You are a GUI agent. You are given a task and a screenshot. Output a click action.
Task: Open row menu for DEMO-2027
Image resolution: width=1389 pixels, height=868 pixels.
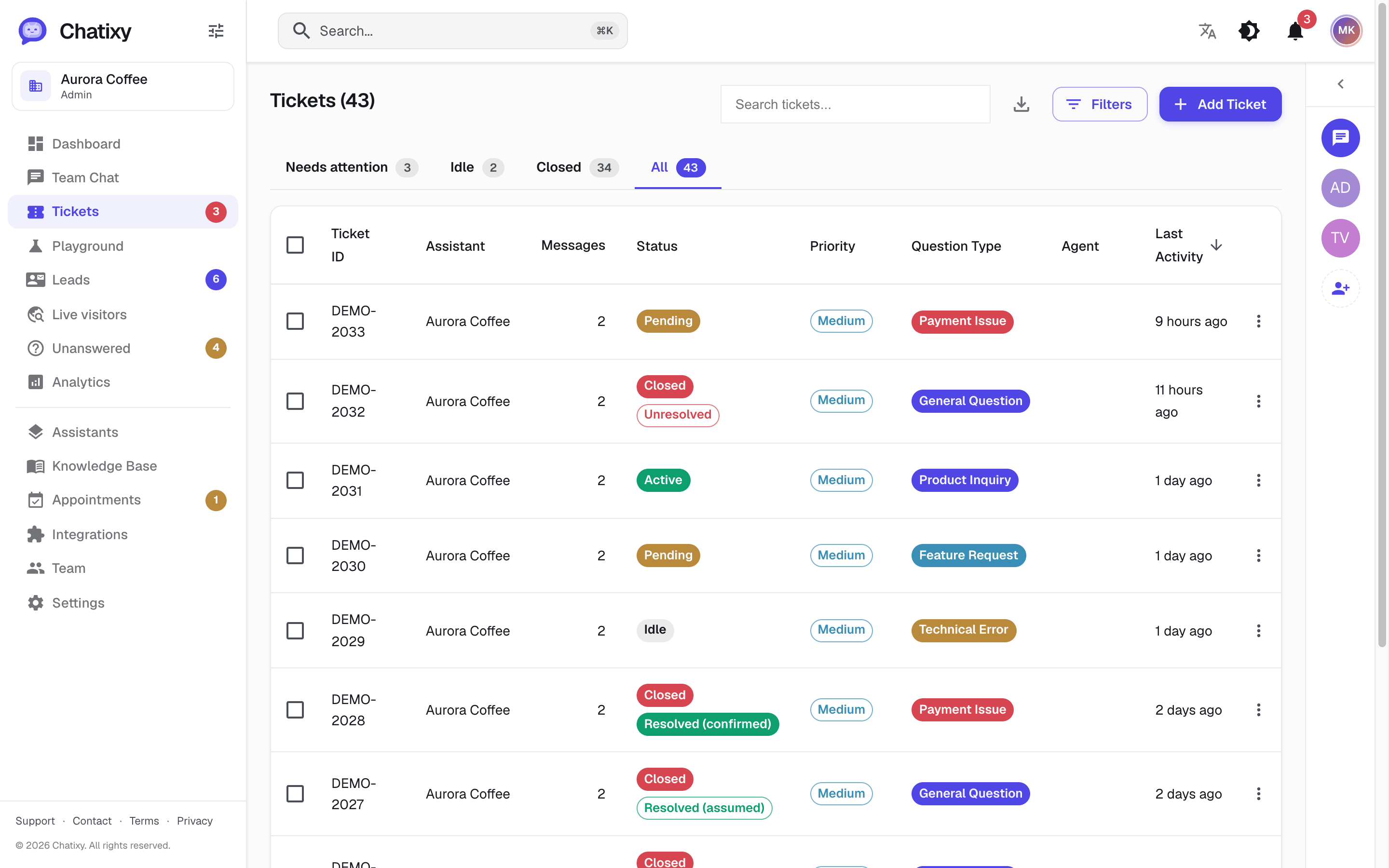(1258, 794)
